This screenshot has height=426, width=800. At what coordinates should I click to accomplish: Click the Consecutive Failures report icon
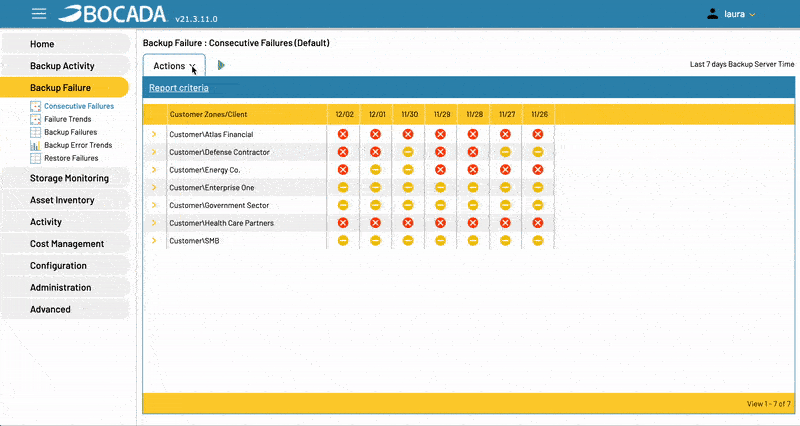[x=35, y=106]
